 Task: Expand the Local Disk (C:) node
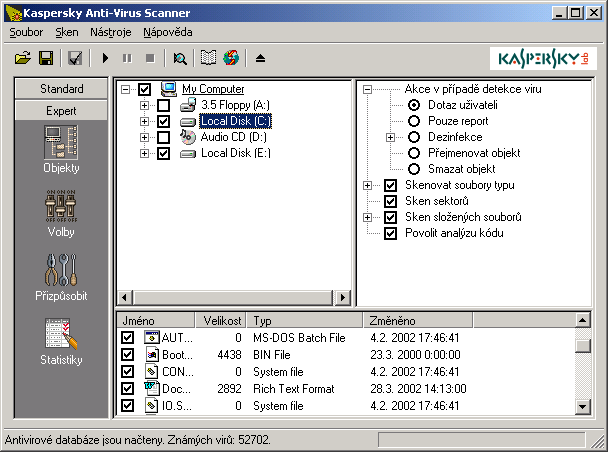(144, 121)
